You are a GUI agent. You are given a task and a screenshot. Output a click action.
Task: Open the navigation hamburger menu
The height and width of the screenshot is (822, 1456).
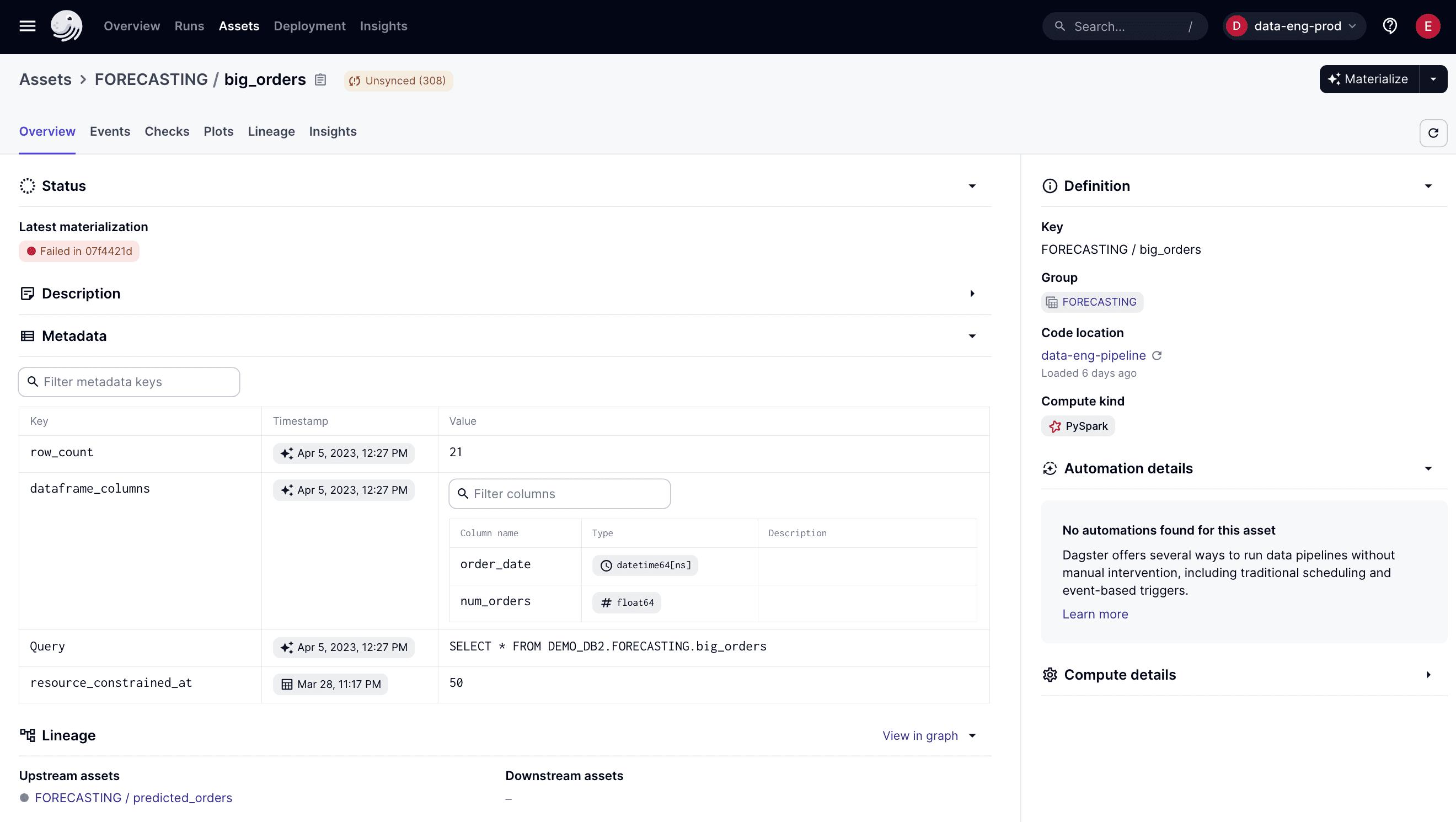26,26
